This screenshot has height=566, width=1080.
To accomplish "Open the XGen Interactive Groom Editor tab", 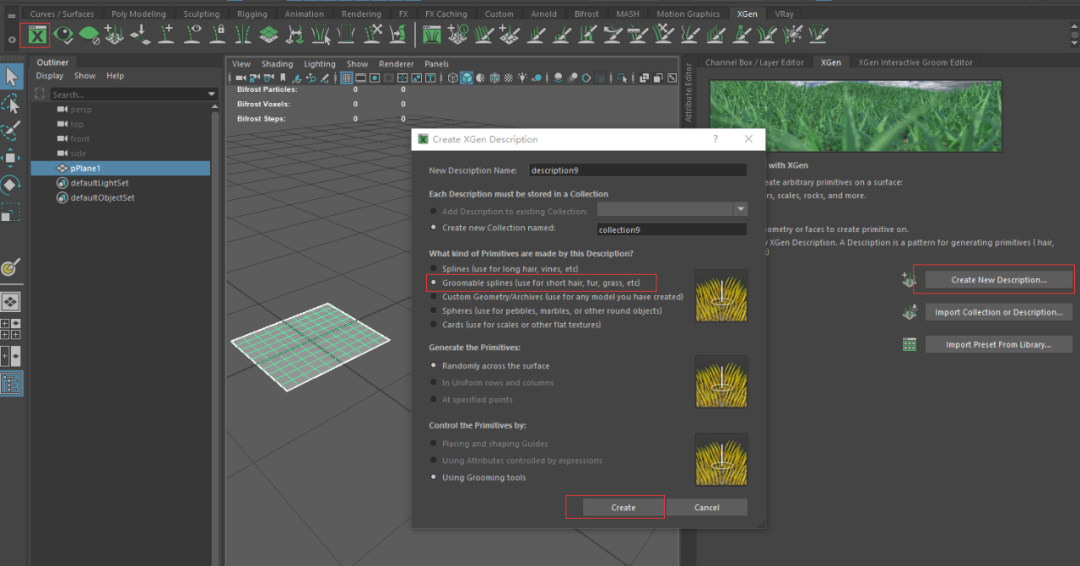I will [915, 62].
